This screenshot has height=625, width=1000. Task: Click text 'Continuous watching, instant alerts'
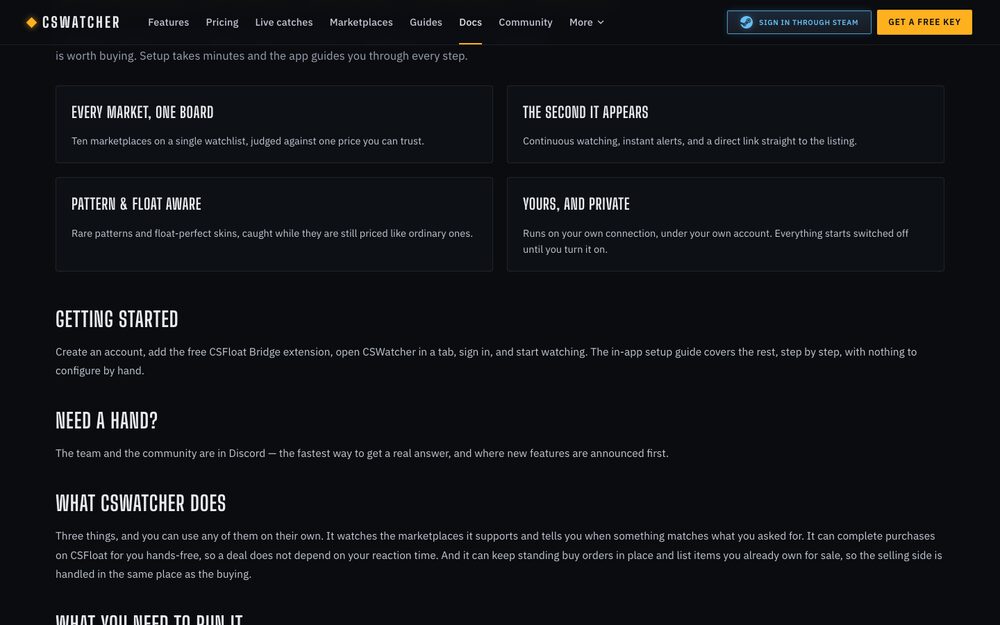coord(603,141)
